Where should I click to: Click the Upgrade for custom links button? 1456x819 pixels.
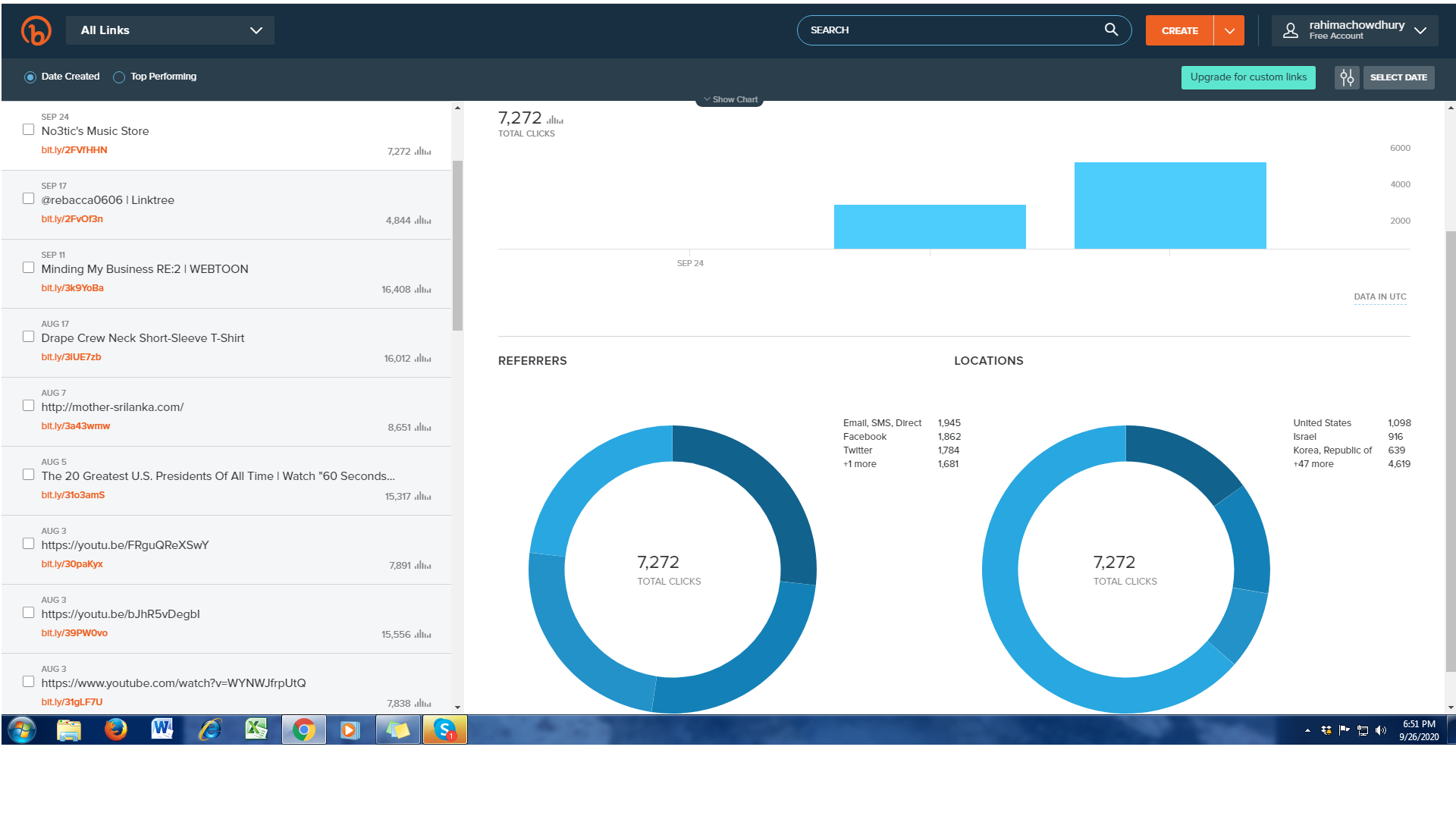[1248, 77]
